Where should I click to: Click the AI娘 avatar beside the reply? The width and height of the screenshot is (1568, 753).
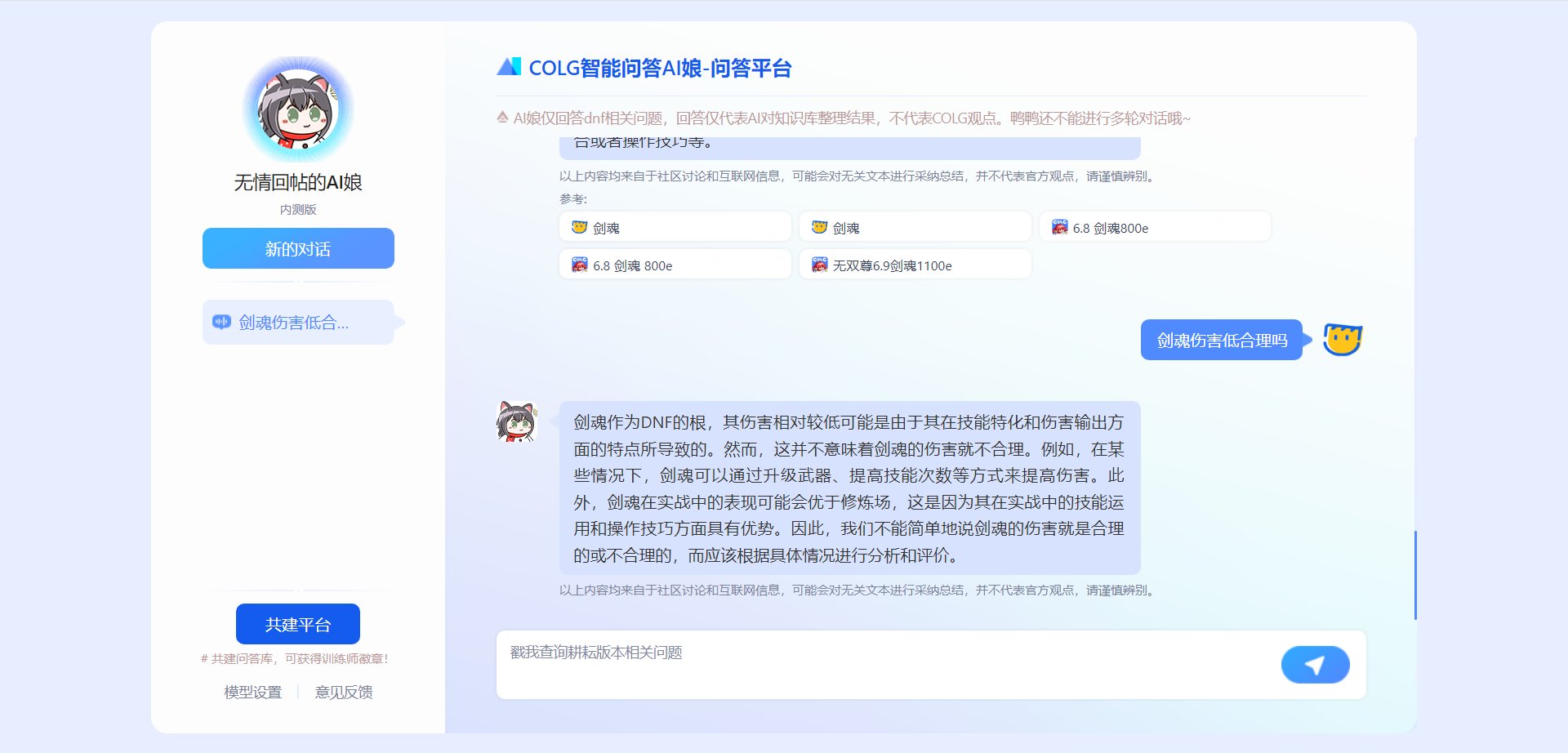518,421
